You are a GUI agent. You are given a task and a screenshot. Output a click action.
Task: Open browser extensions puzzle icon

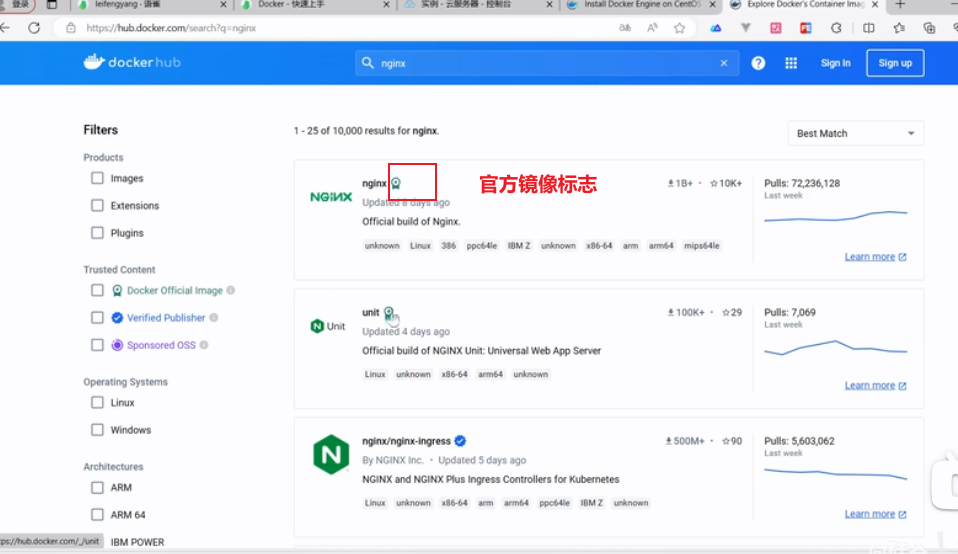tap(836, 27)
